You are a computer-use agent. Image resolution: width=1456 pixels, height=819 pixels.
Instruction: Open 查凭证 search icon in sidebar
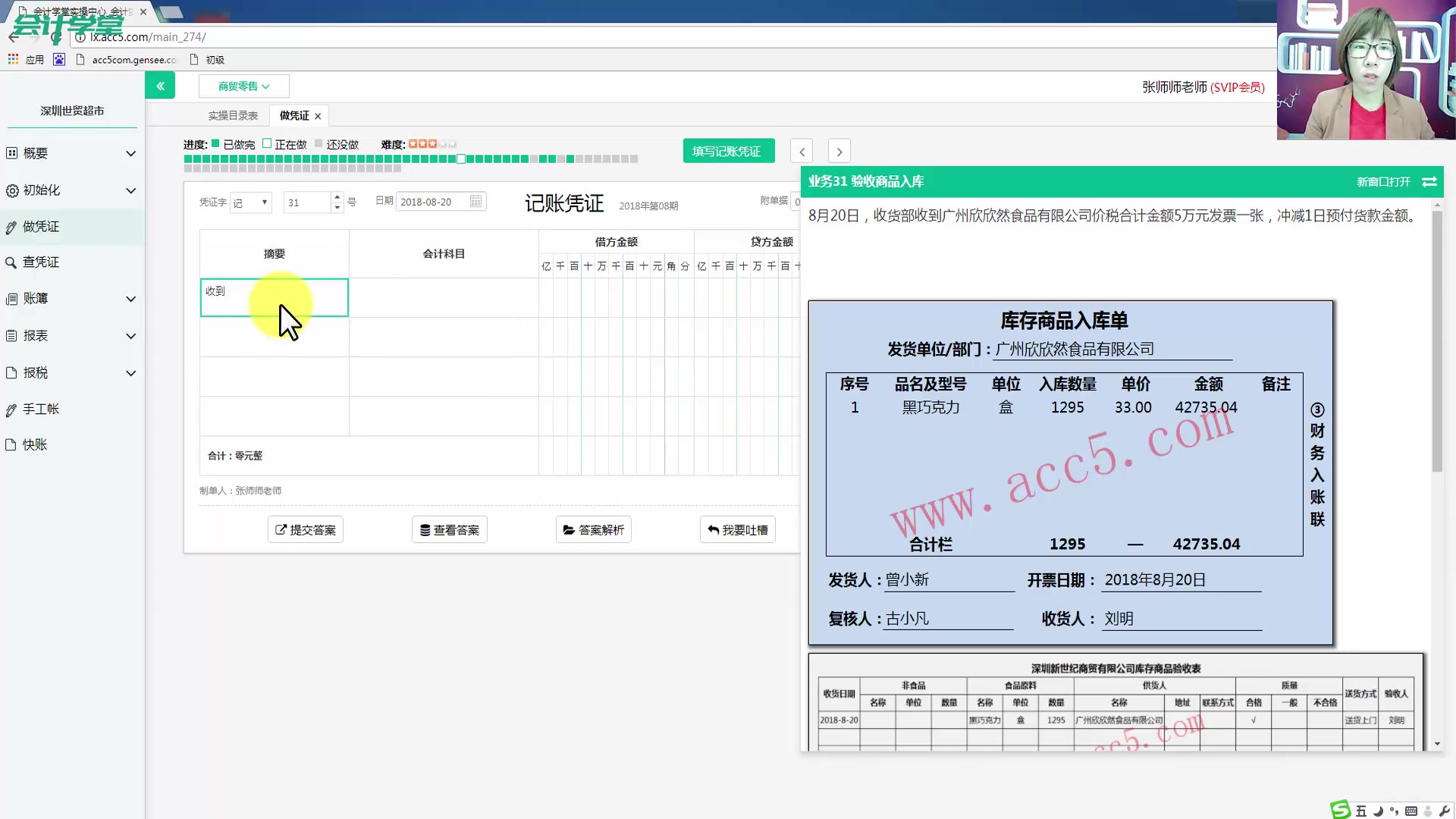[11, 262]
